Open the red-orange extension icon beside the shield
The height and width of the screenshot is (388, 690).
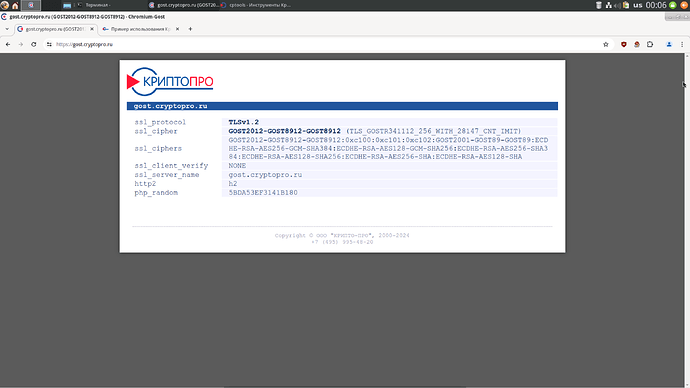coord(637,44)
